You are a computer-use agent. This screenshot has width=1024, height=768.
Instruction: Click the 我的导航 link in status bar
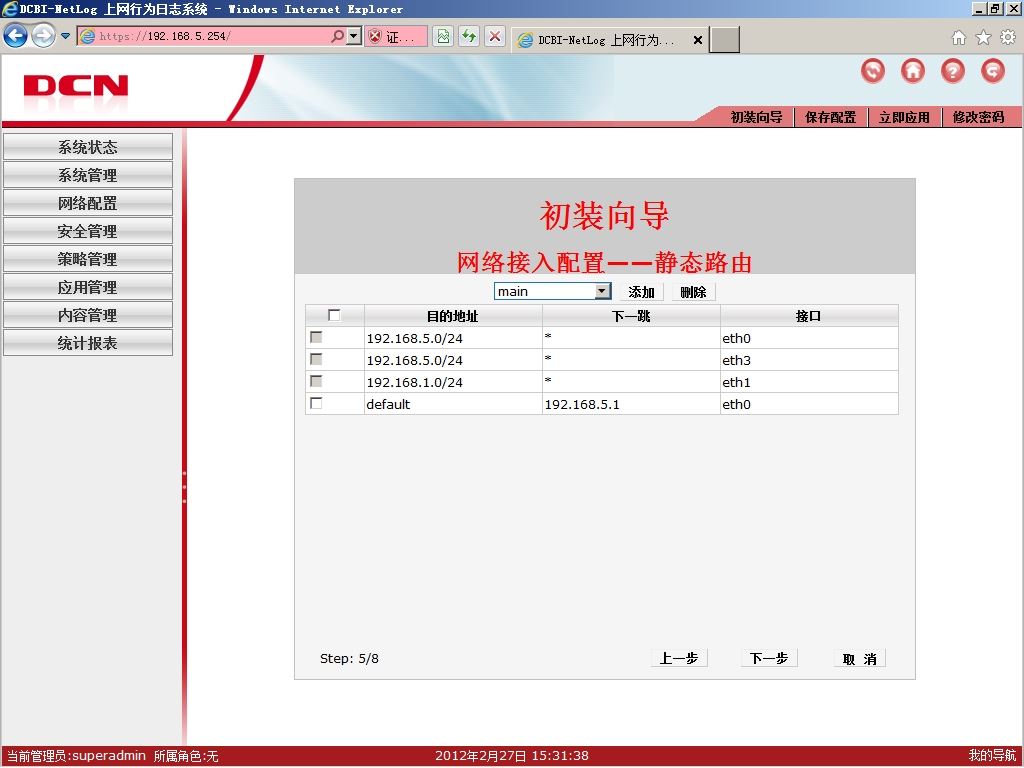(x=992, y=756)
